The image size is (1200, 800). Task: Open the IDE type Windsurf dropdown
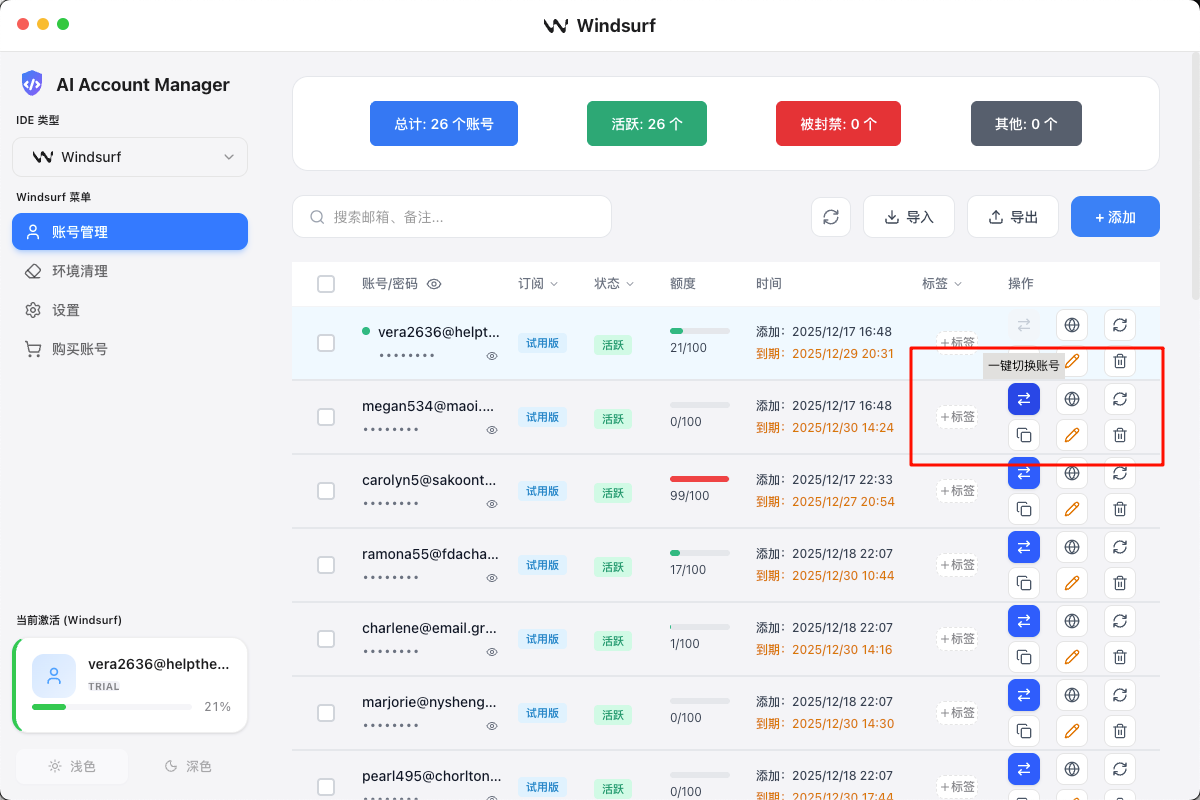[130, 157]
